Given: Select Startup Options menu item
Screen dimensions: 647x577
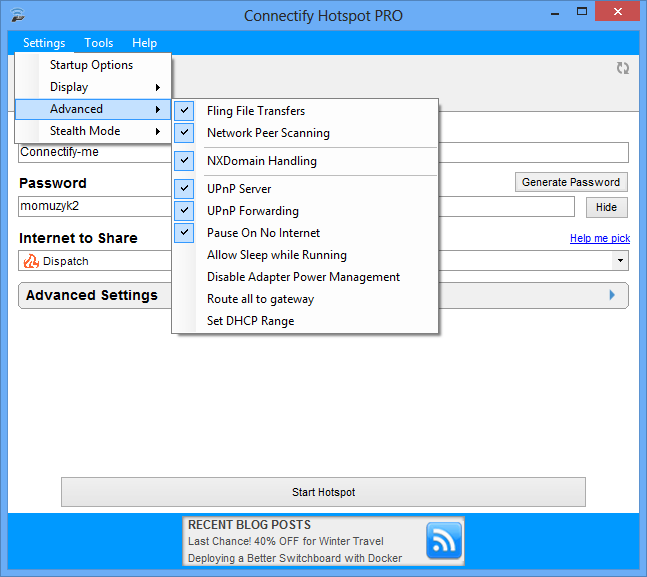Looking at the screenshot, I should pos(93,65).
